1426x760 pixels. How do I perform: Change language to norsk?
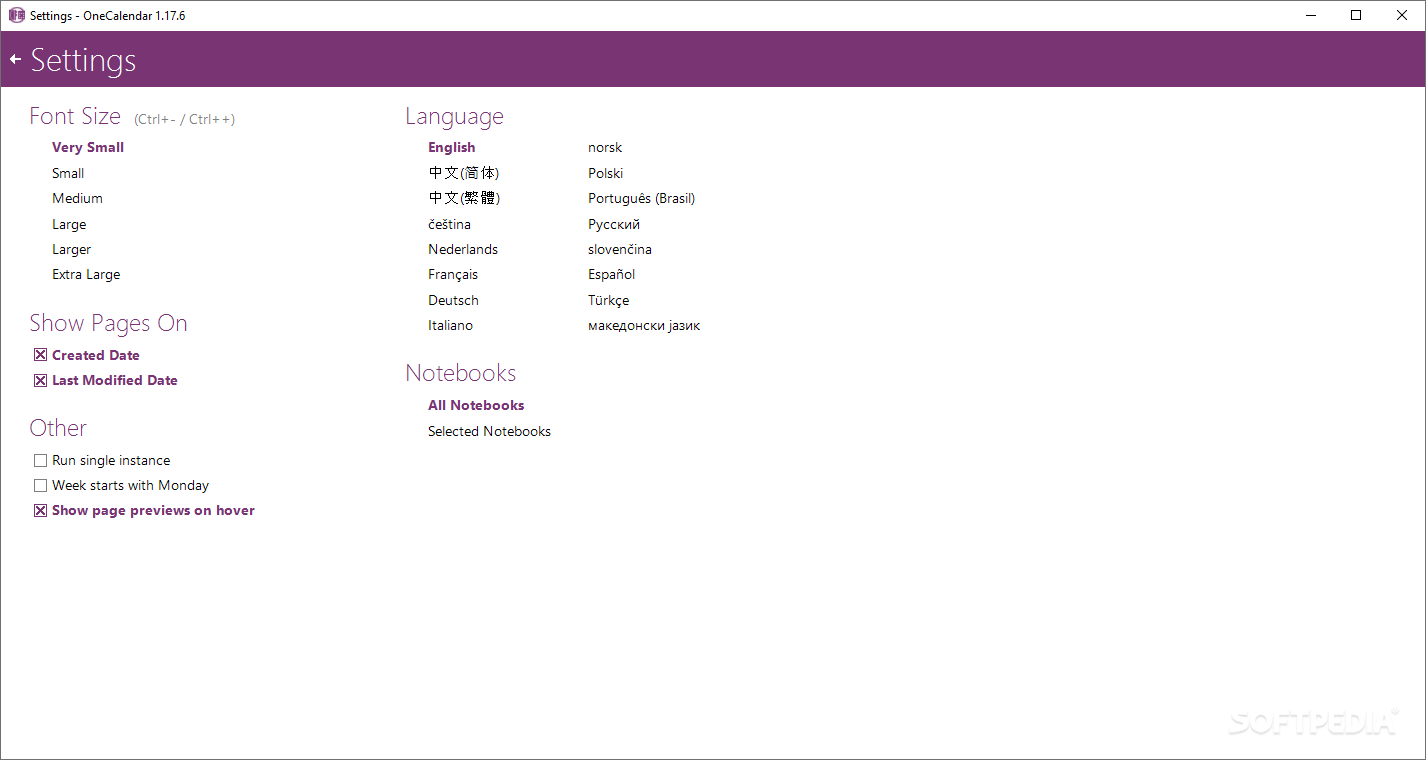pyautogui.click(x=605, y=147)
